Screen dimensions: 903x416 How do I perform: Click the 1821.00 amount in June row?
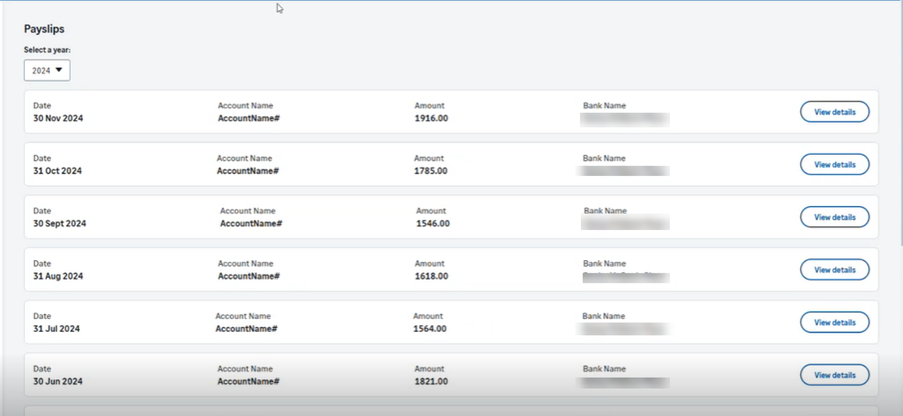[x=431, y=382]
